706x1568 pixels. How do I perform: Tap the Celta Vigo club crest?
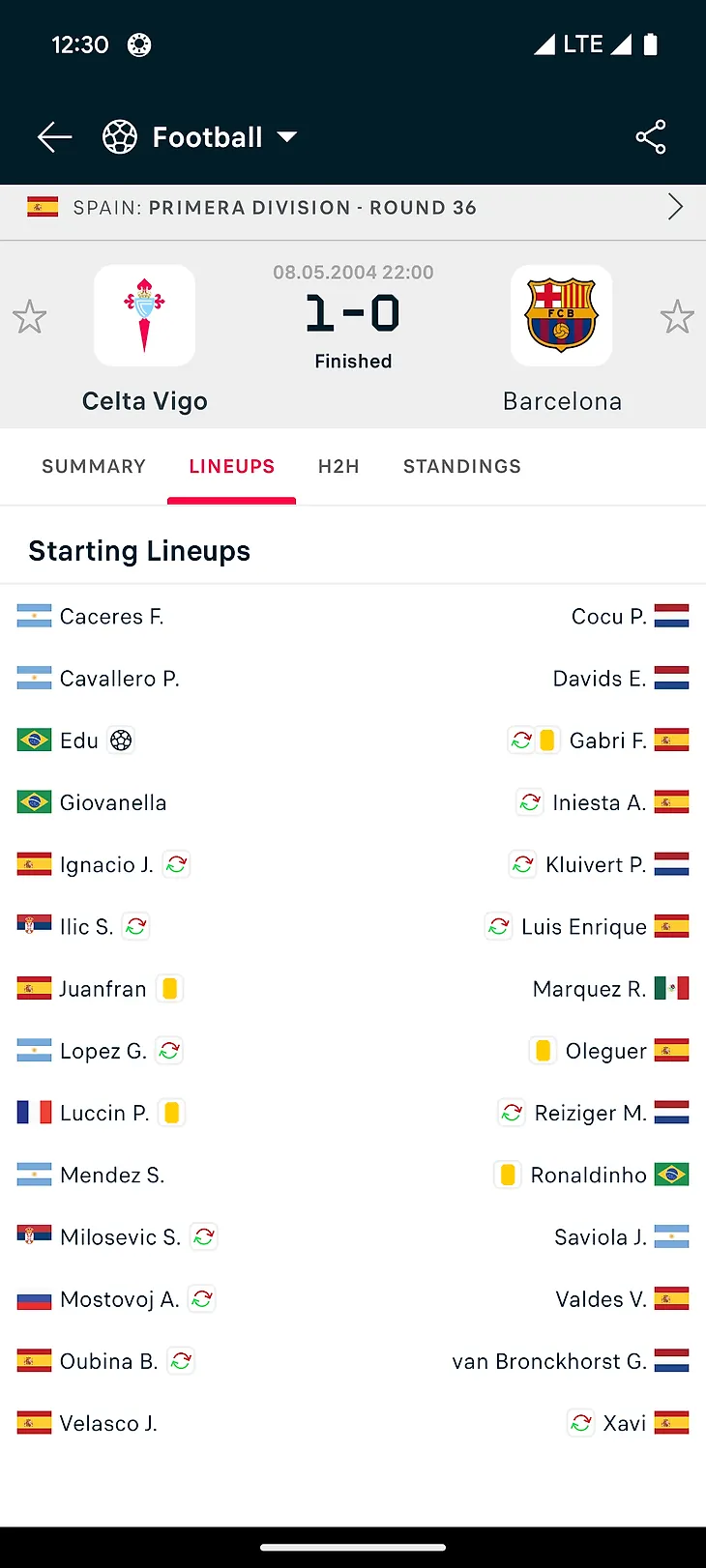pyautogui.click(x=145, y=316)
